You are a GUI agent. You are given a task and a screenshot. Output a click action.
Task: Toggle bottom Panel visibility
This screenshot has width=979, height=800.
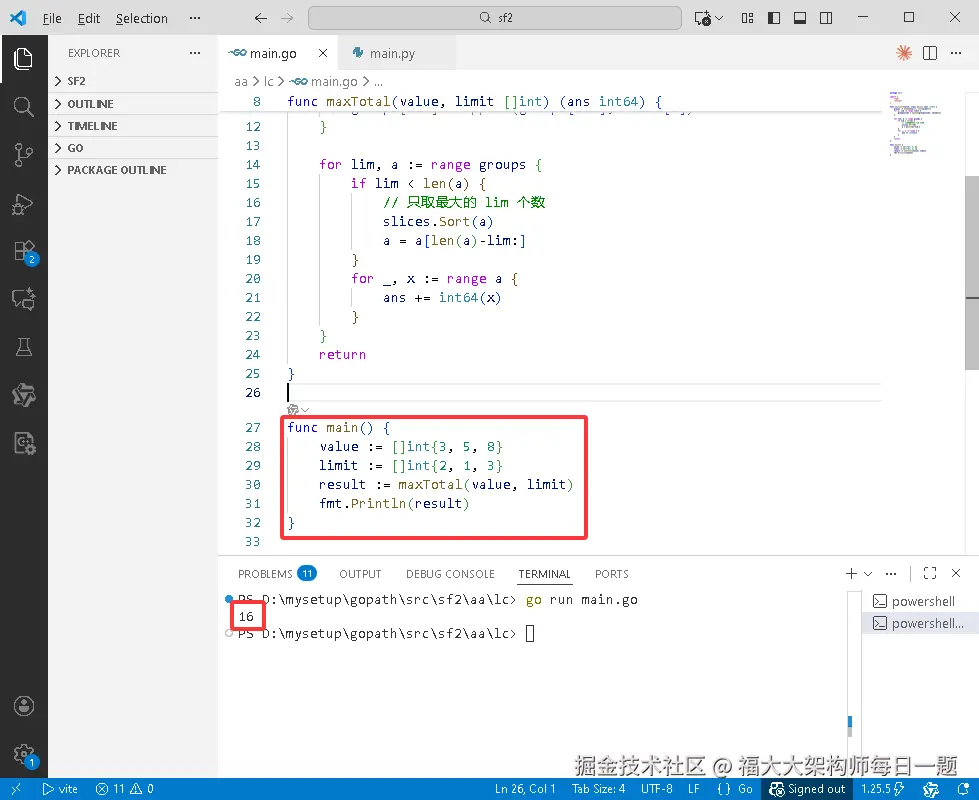pos(800,18)
